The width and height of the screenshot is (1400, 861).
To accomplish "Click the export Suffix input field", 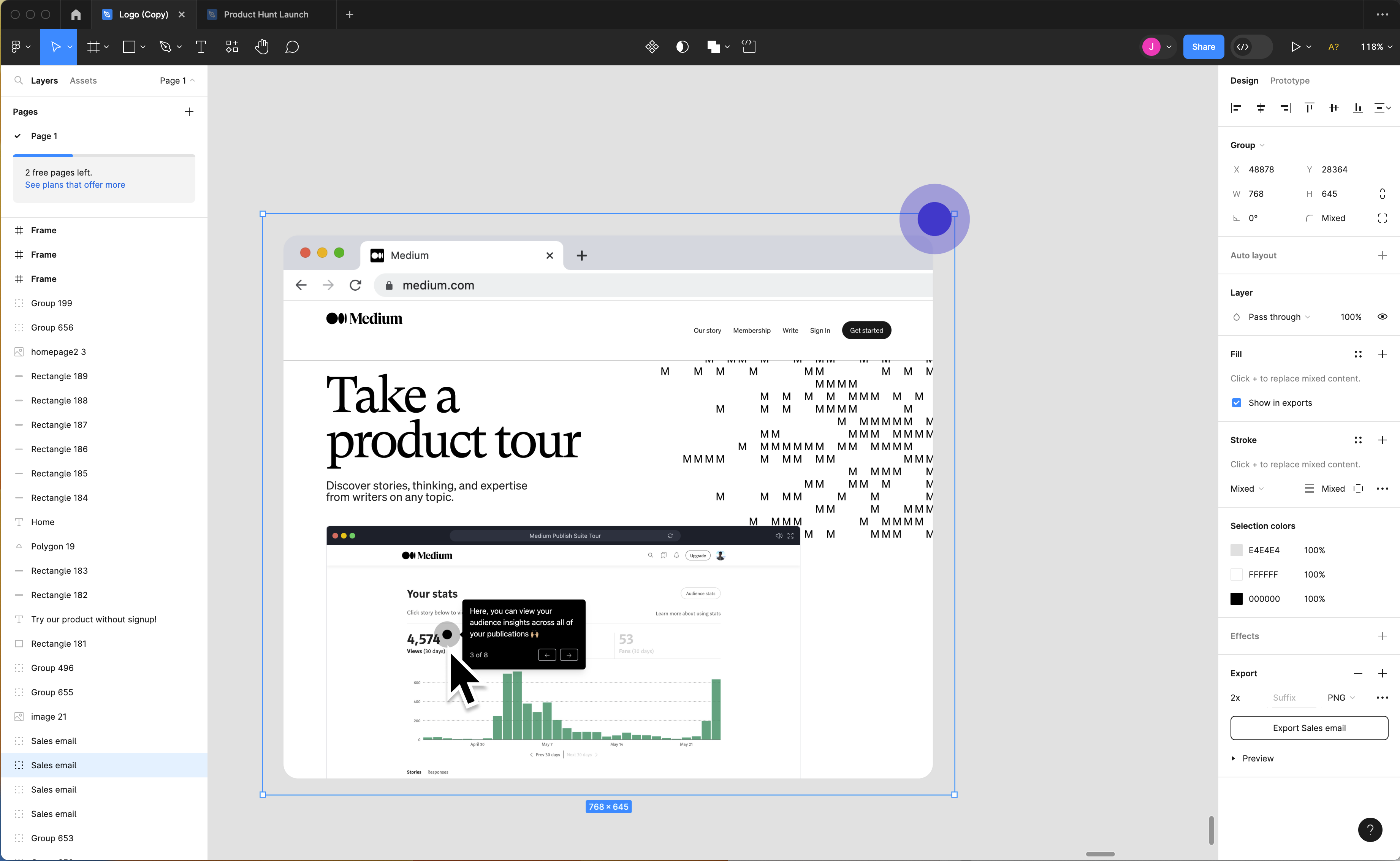I will (1294, 698).
